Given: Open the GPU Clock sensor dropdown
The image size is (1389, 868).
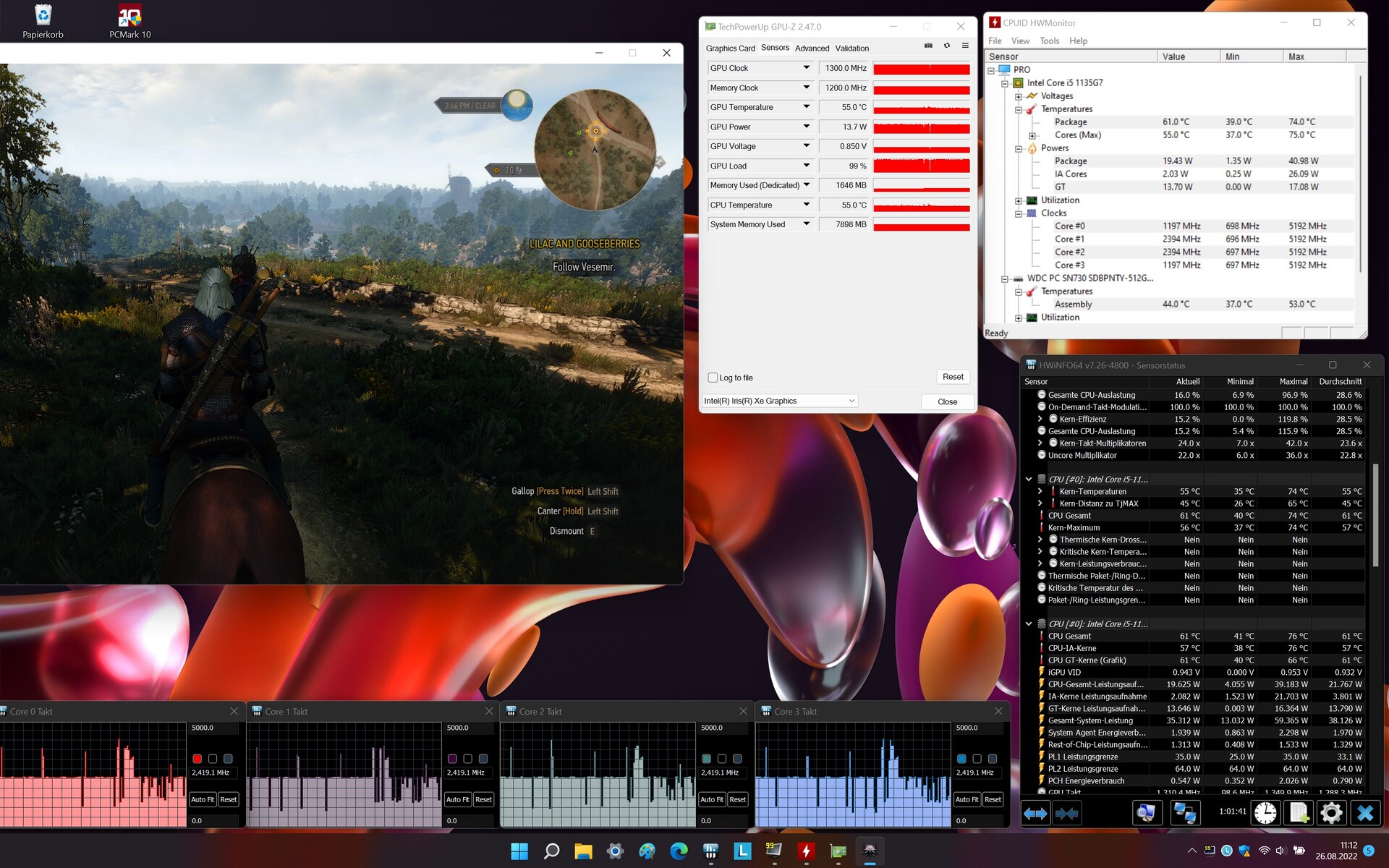Looking at the screenshot, I should click(806, 68).
